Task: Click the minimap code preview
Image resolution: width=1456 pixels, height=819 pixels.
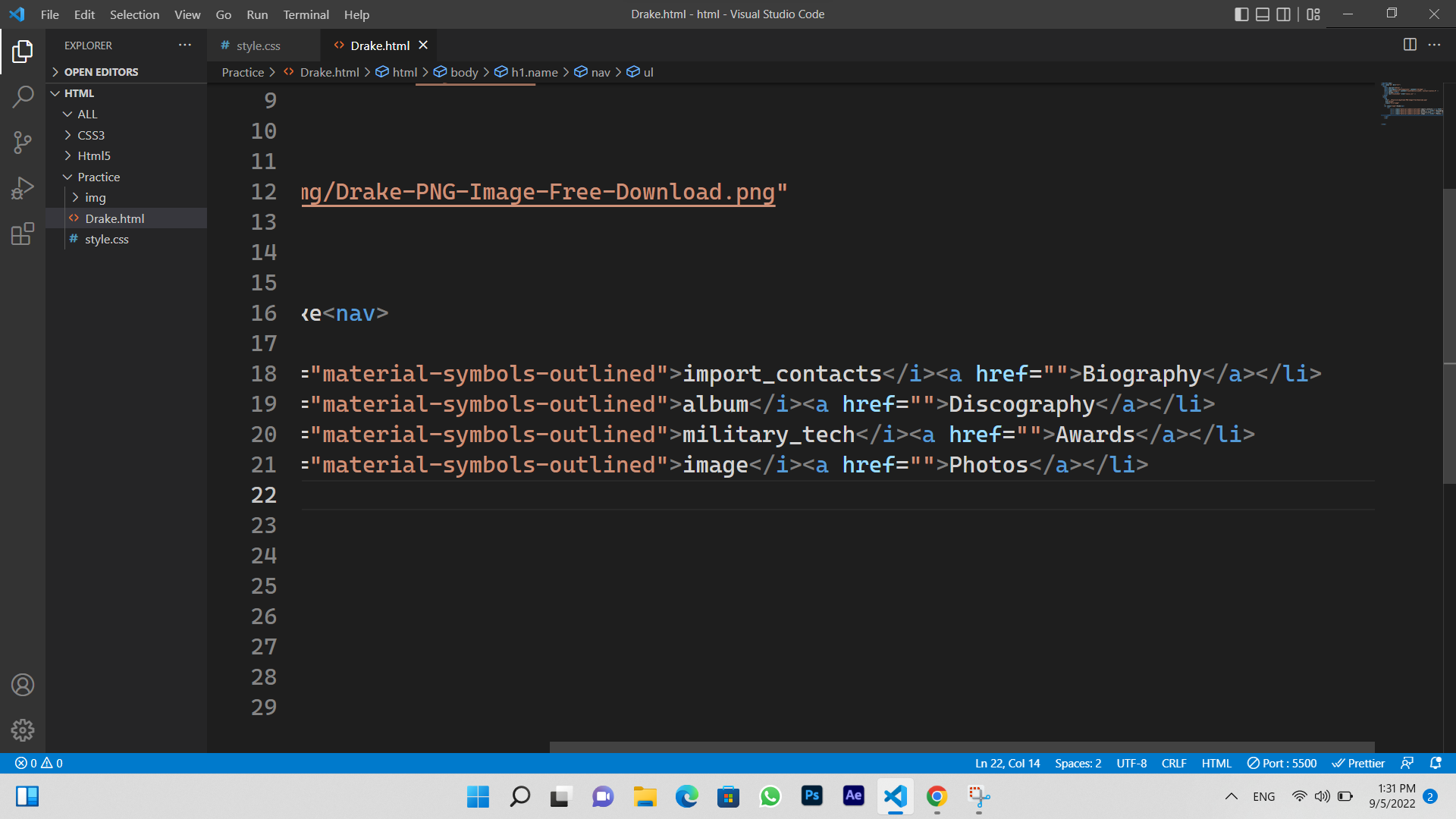Action: point(1411,102)
